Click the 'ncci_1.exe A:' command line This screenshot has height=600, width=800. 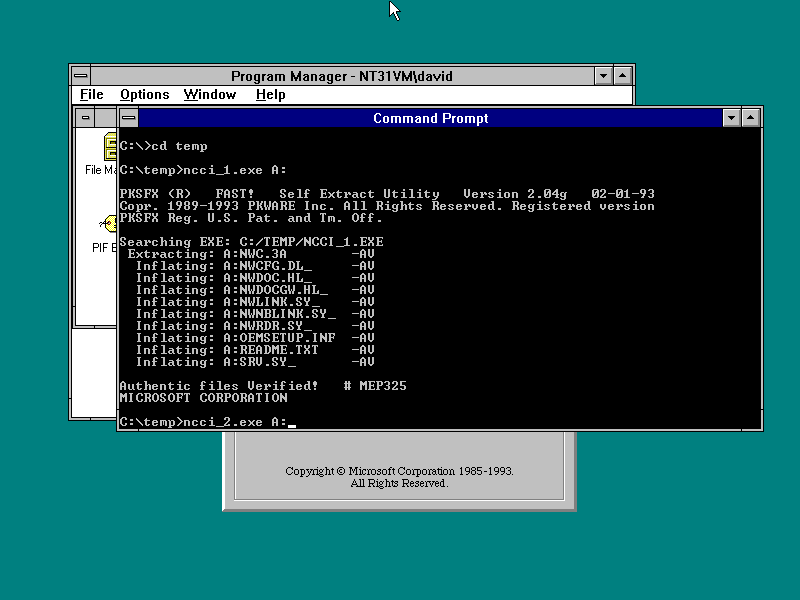point(203,170)
